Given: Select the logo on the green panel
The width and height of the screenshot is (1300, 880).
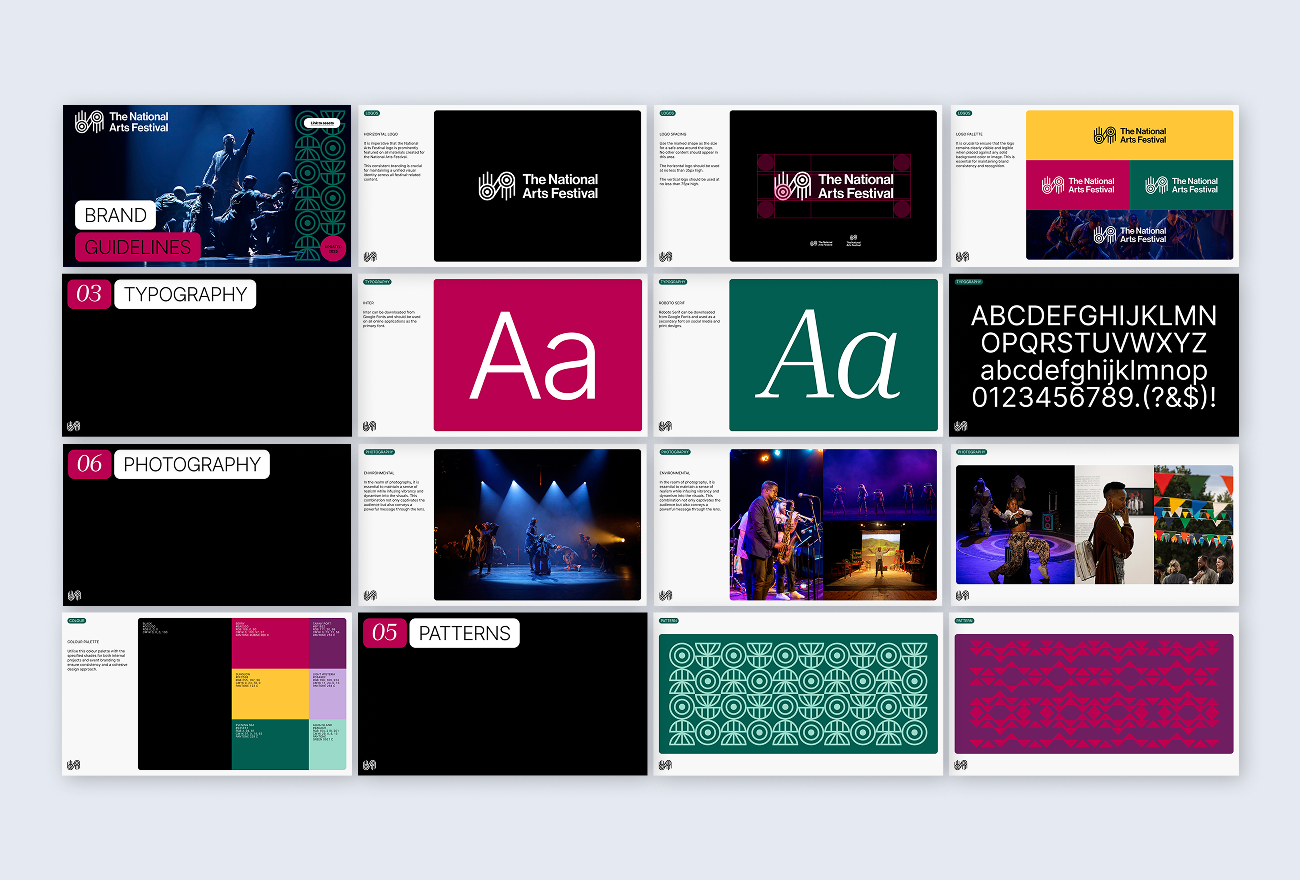Looking at the screenshot, I should coord(1182,185).
